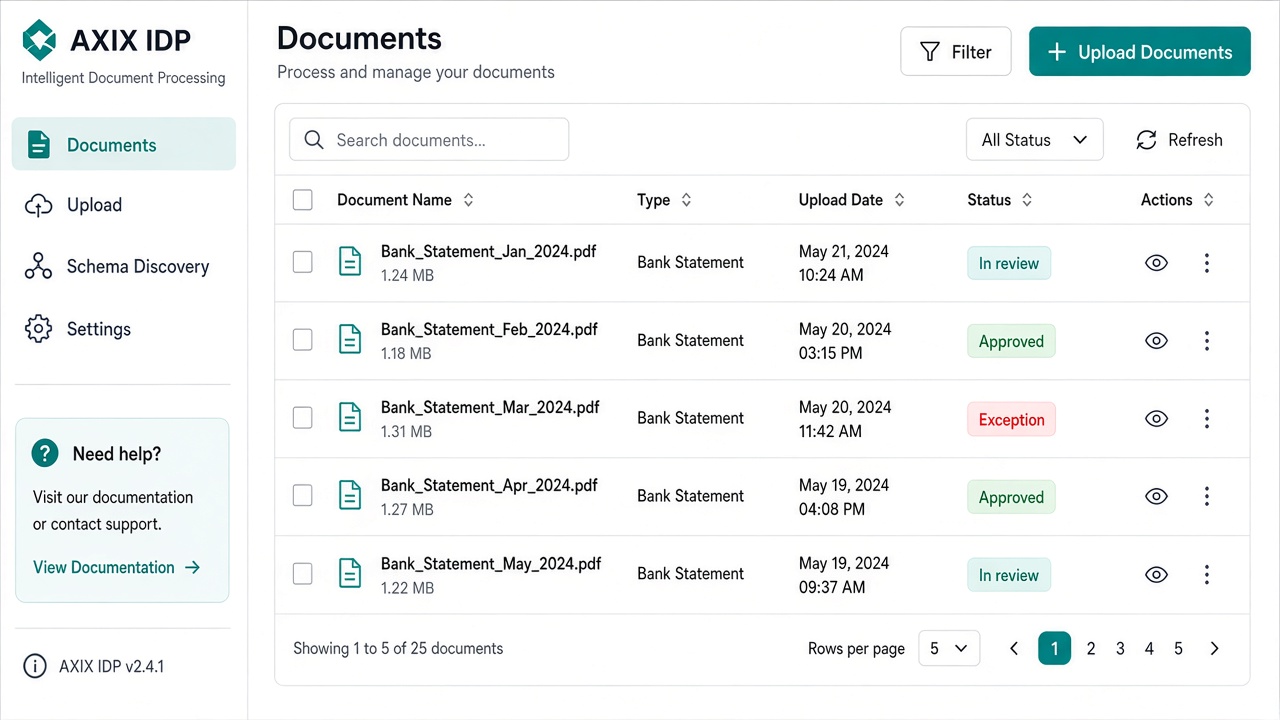1280x720 pixels.
Task: View Bank_Statement_Jan_2024.pdf with the eye icon
Action: coord(1156,263)
